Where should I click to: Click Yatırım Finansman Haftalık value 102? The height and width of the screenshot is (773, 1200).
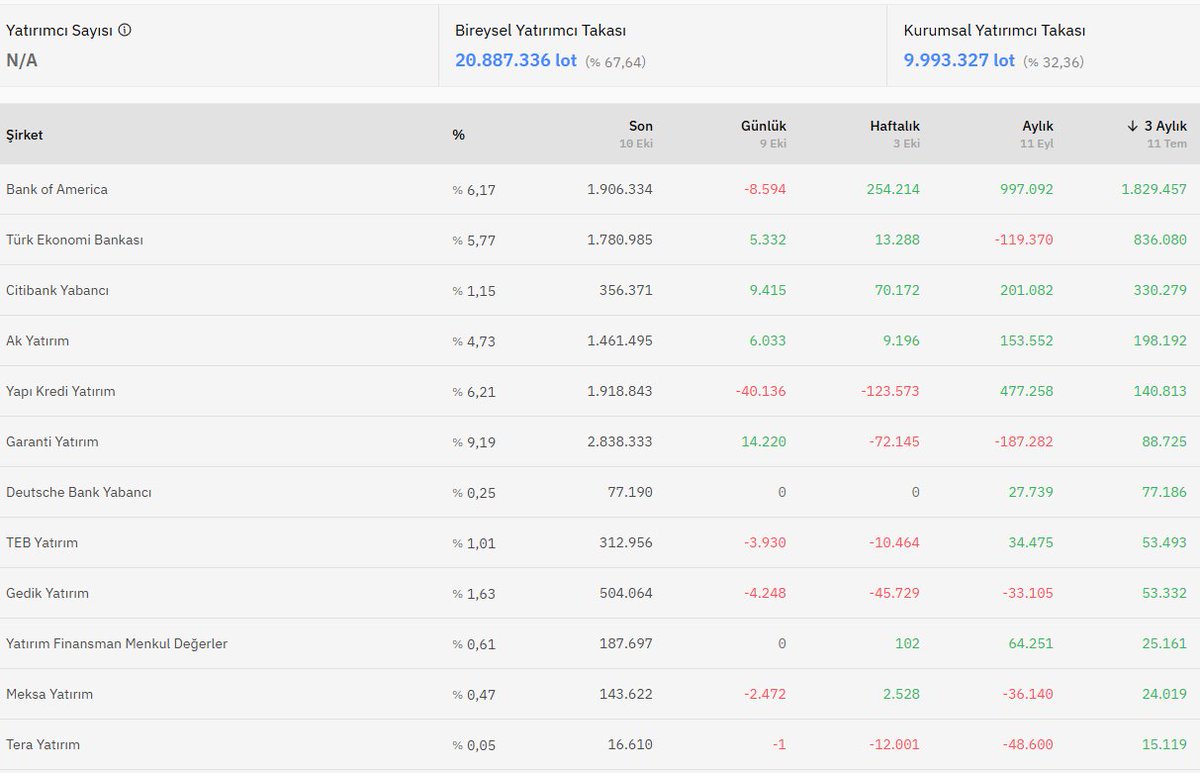pos(908,644)
